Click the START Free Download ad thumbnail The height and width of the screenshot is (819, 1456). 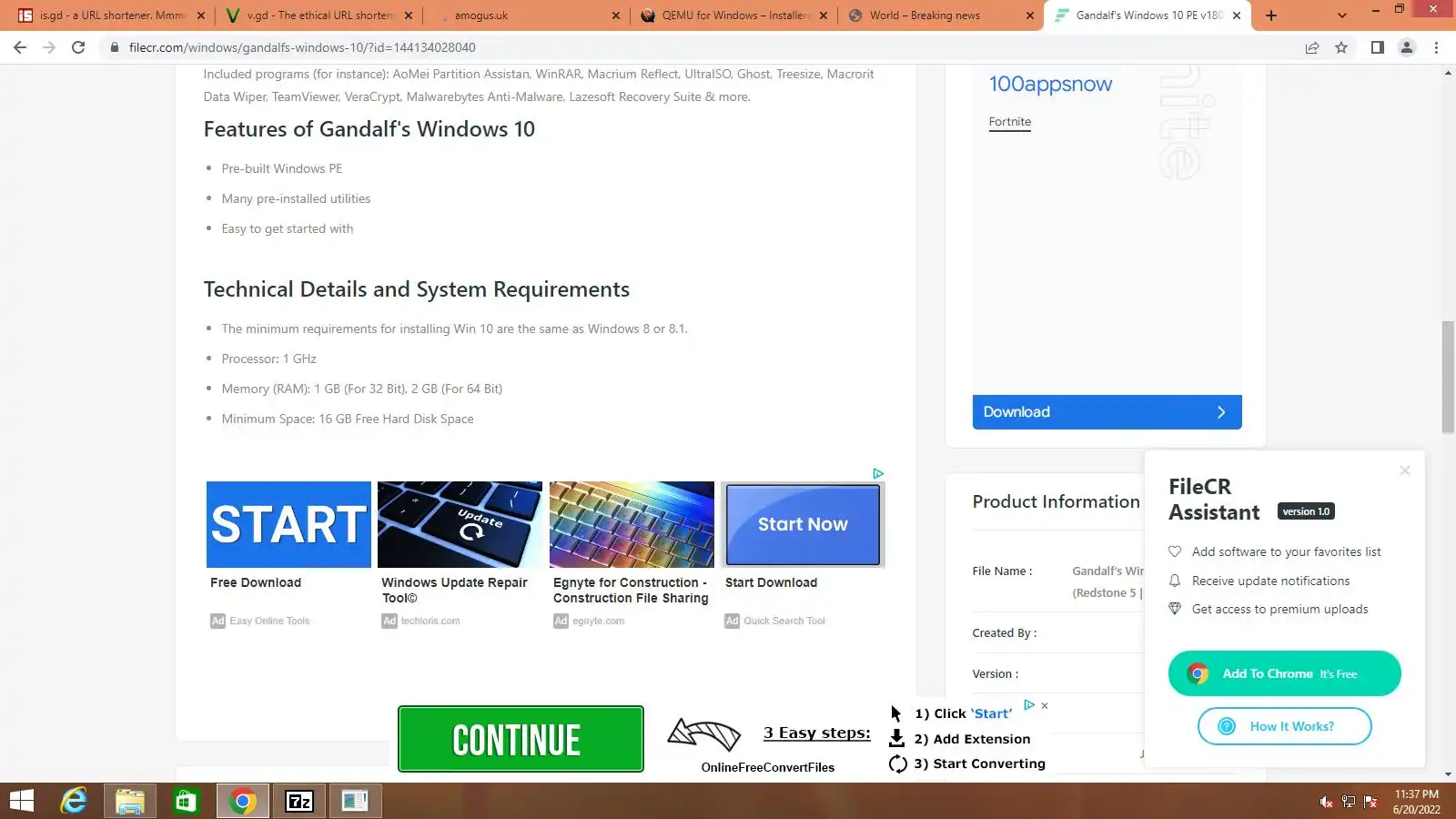coord(288,524)
